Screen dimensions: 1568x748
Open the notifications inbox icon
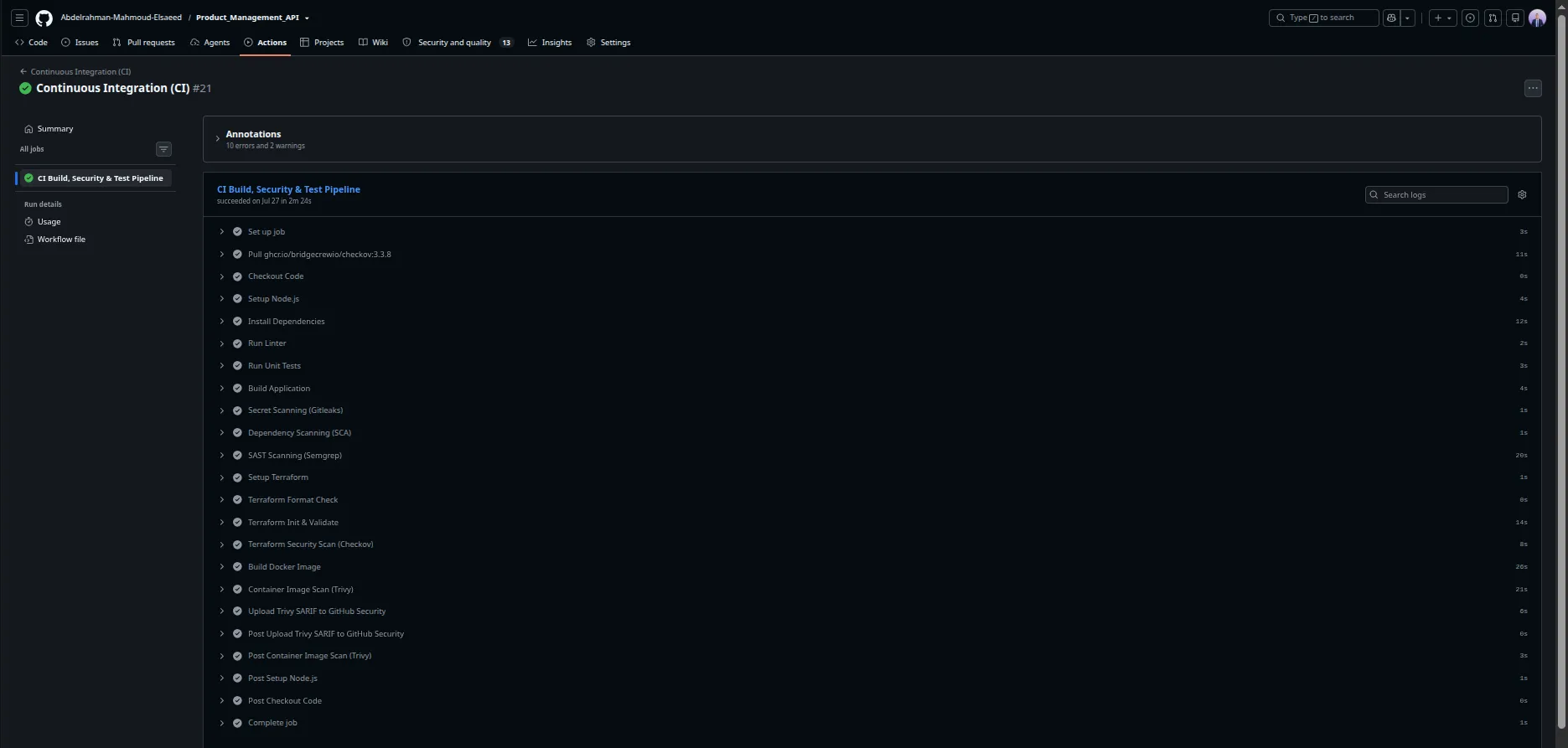pyautogui.click(x=1515, y=18)
